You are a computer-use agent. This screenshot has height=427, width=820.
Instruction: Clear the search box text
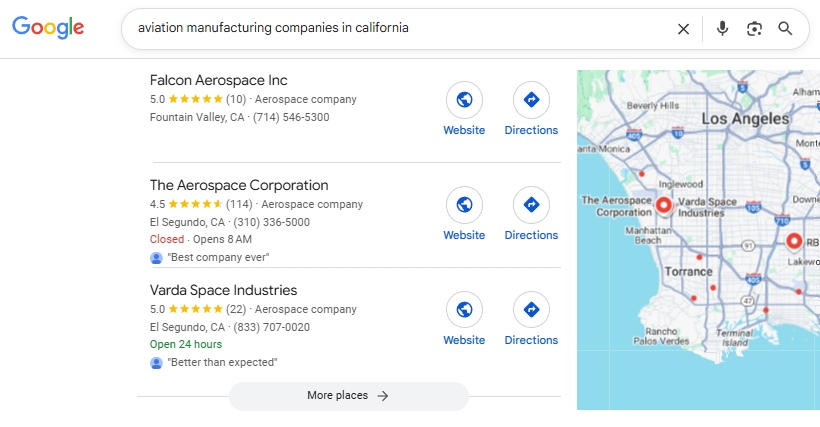683,29
